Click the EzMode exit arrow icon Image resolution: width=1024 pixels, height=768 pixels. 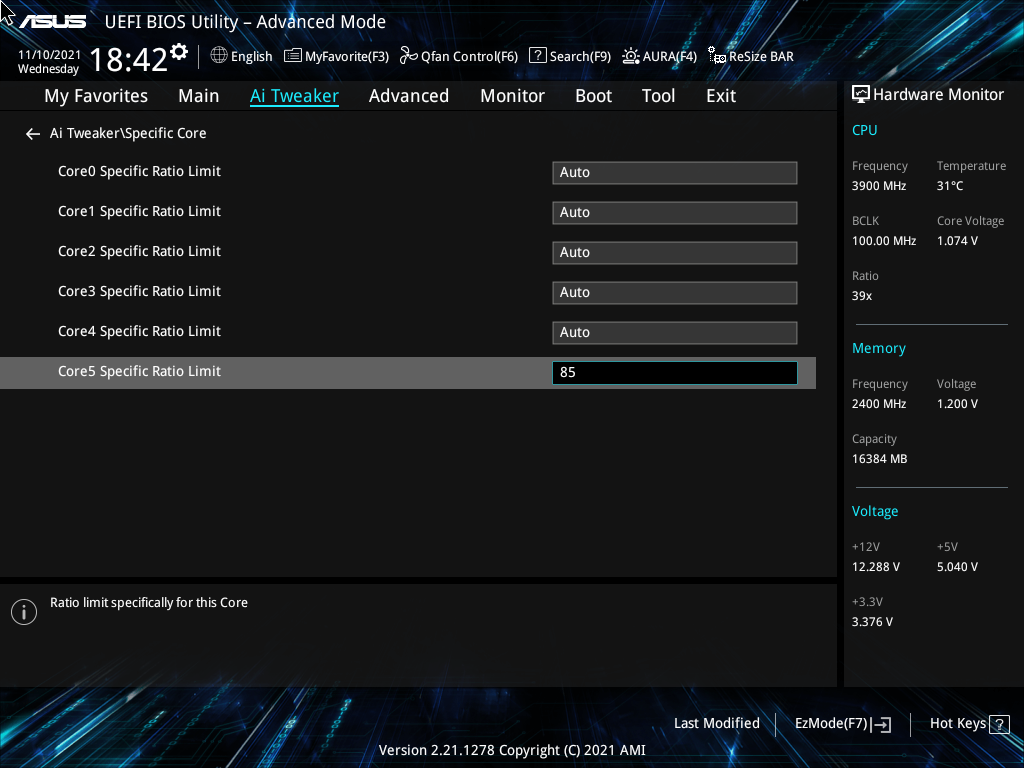[881, 724]
